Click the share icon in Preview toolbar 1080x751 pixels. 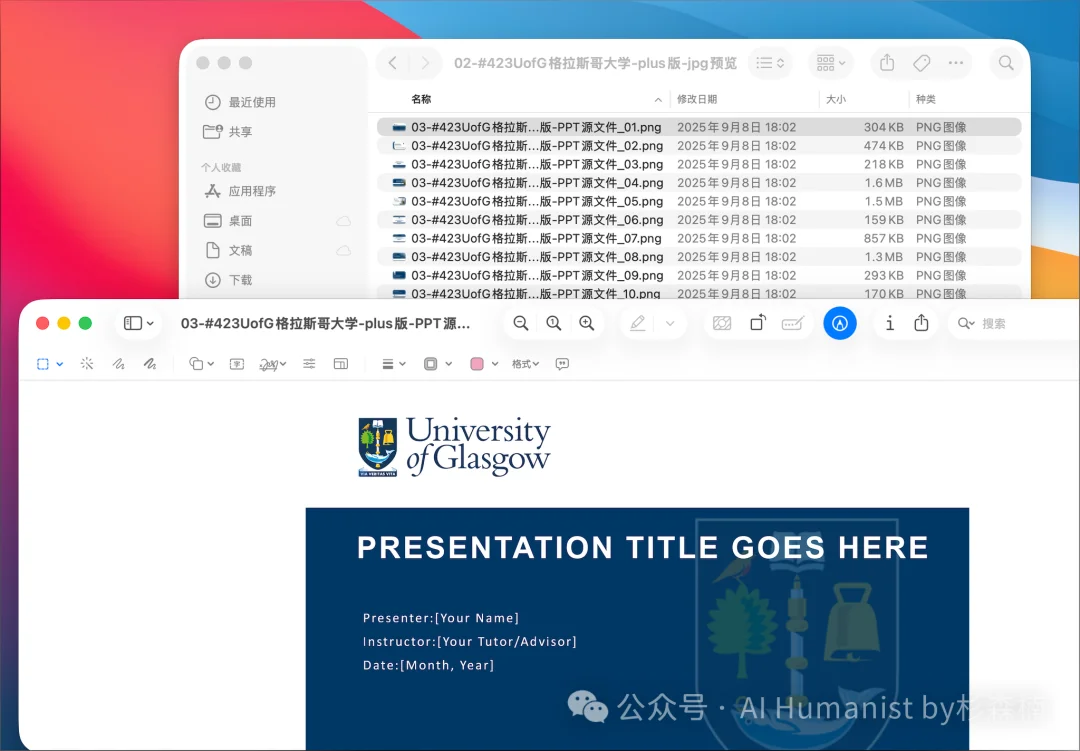coord(922,323)
